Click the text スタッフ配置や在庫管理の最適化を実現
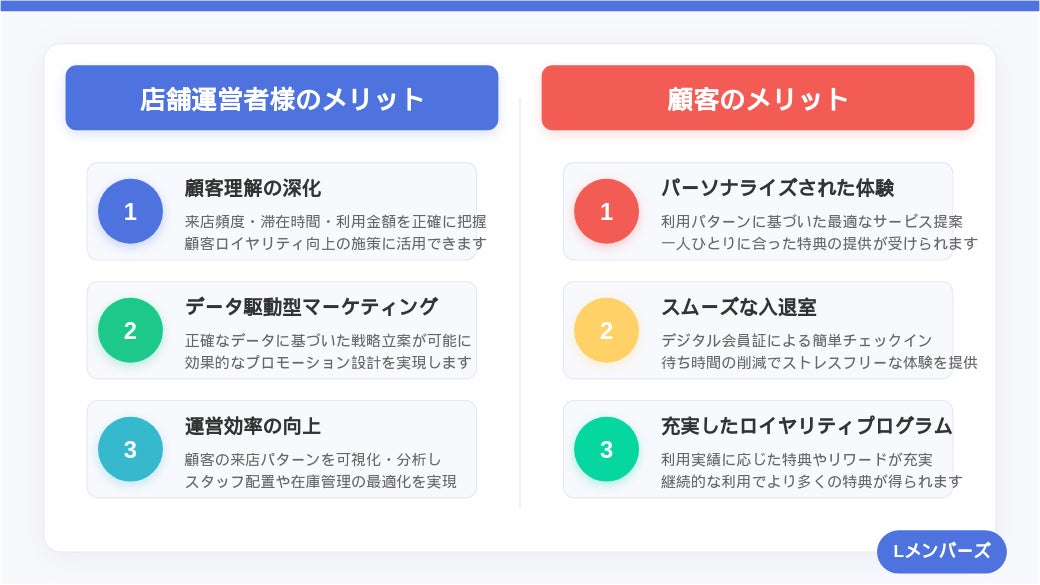 [x=321, y=481]
